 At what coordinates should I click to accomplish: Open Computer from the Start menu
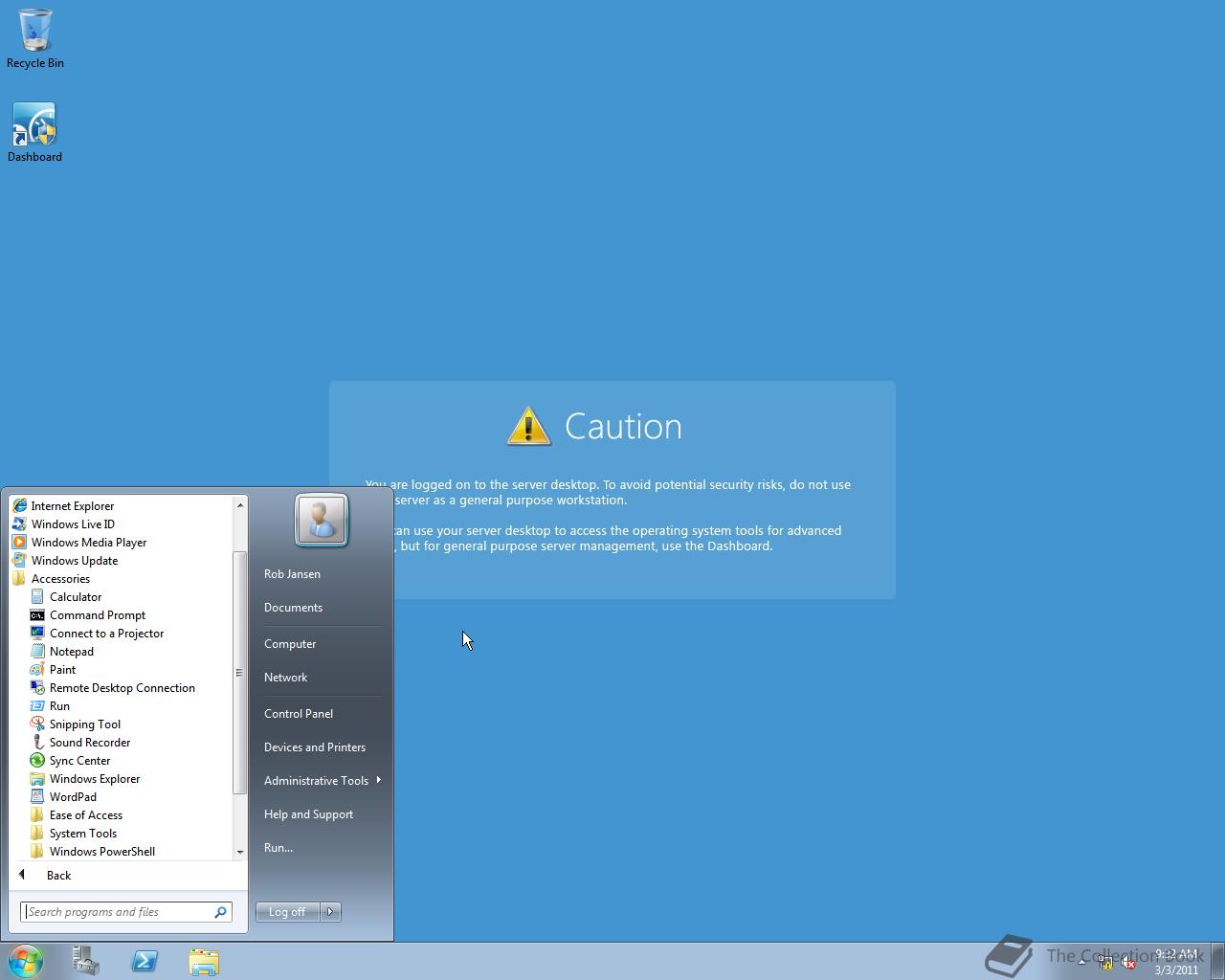coord(290,643)
